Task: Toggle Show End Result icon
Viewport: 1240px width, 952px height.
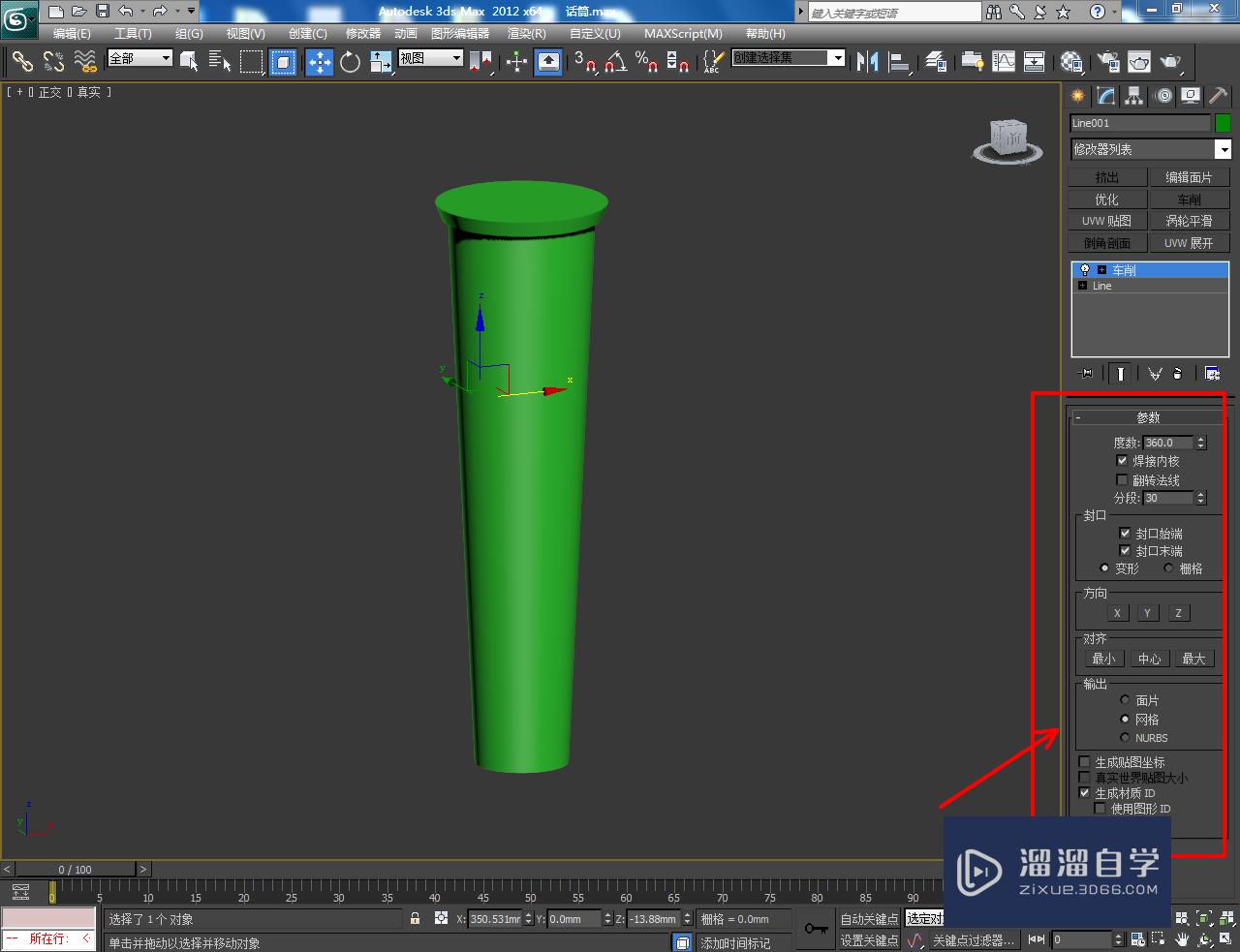Action: click(x=1121, y=373)
